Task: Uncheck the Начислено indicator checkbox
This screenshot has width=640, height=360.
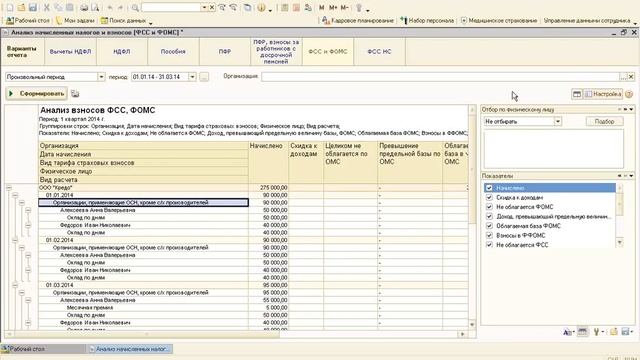Action: 489,188
